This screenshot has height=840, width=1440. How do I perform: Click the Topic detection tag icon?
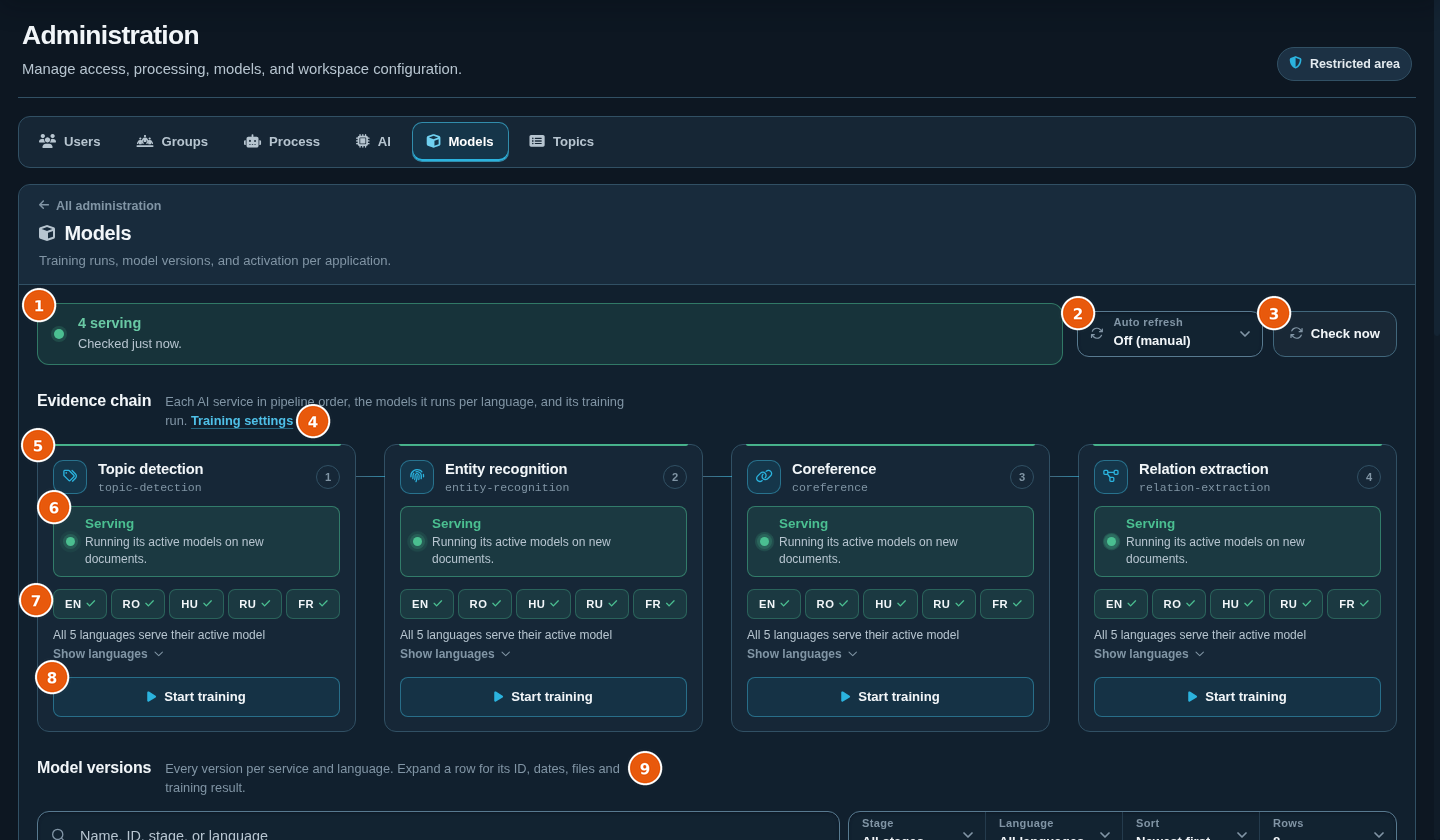[x=70, y=477]
